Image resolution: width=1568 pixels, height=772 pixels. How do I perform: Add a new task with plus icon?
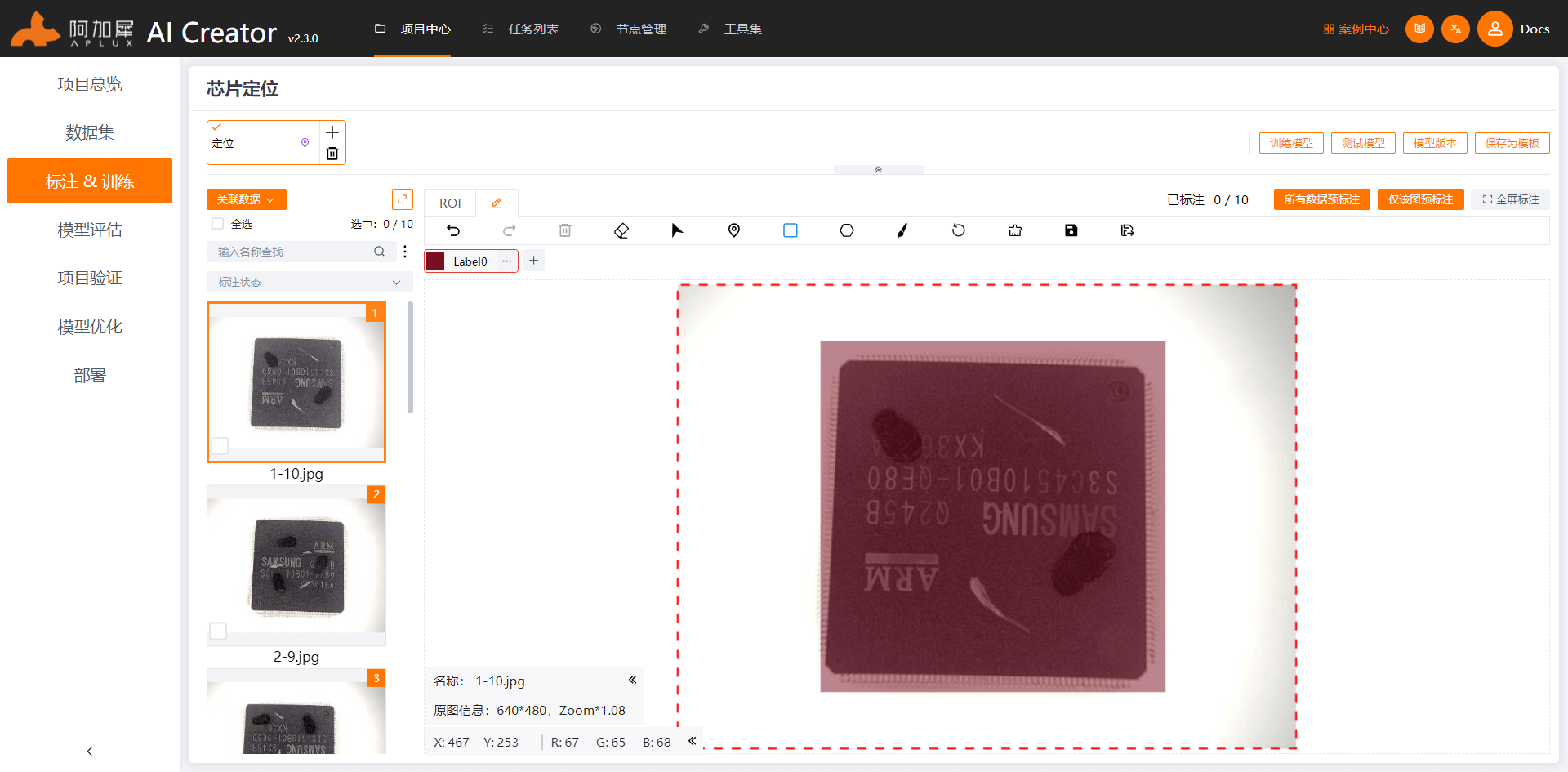click(x=332, y=132)
